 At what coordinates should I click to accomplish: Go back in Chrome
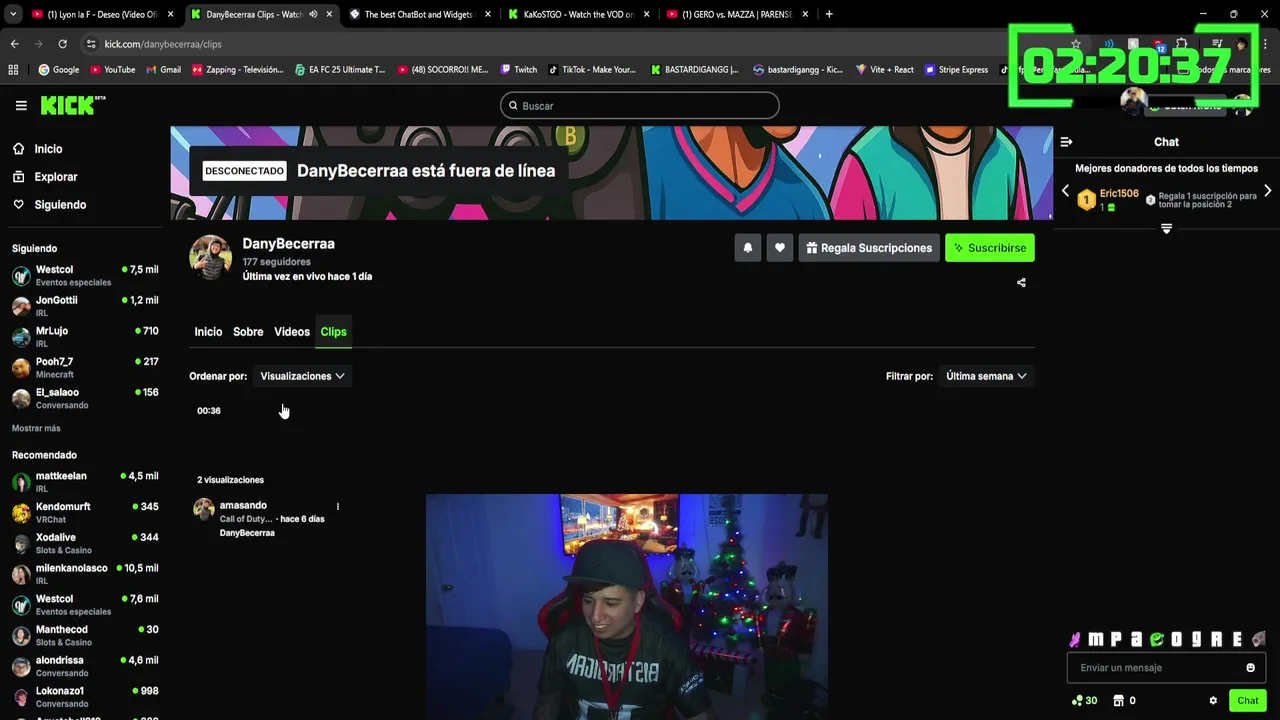(x=14, y=44)
